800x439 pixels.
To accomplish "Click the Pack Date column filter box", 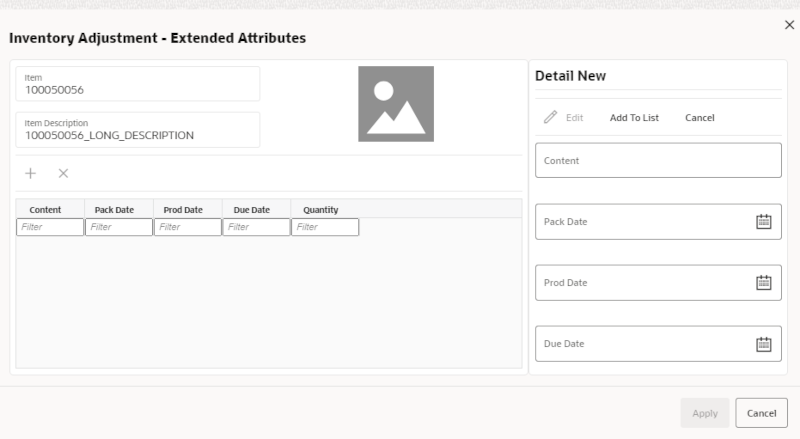I will pyautogui.click(x=119, y=227).
